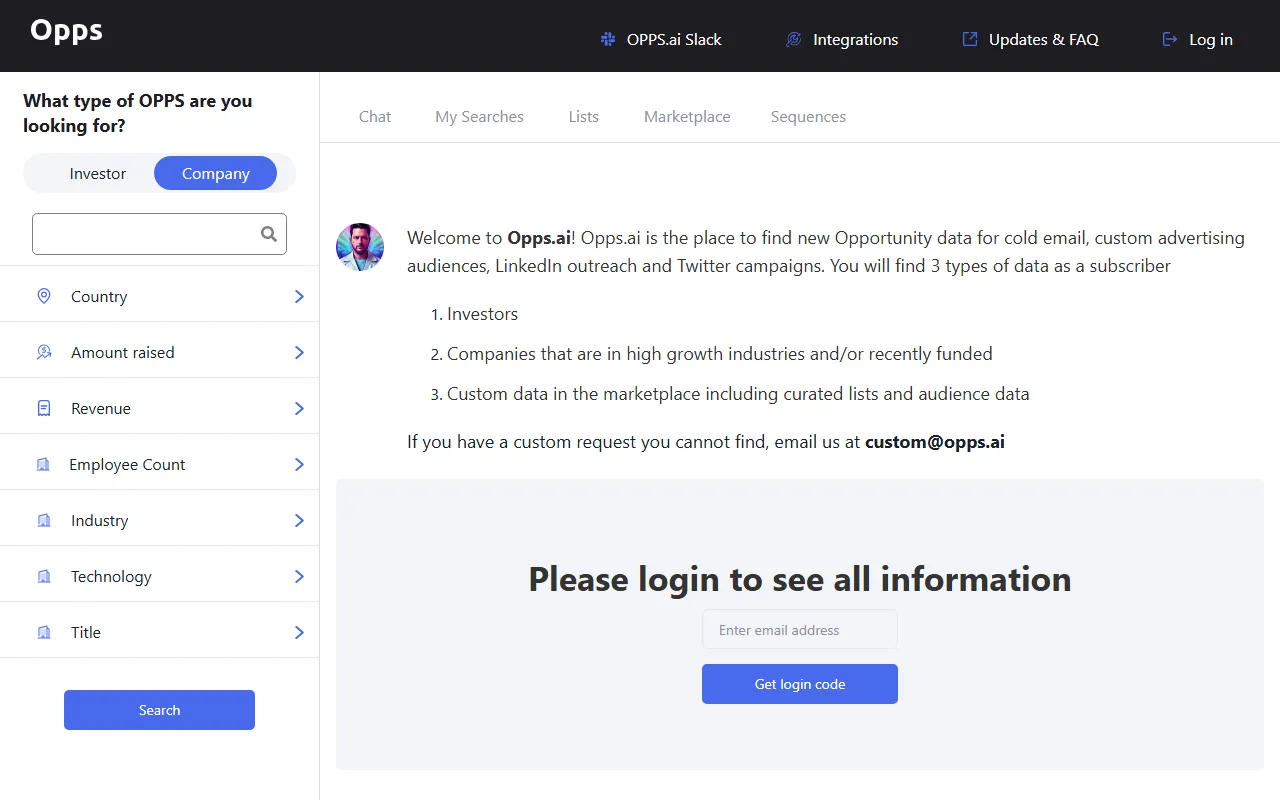Image resolution: width=1280 pixels, height=800 pixels.
Task: Open the Title filter row
Action: [x=160, y=632]
